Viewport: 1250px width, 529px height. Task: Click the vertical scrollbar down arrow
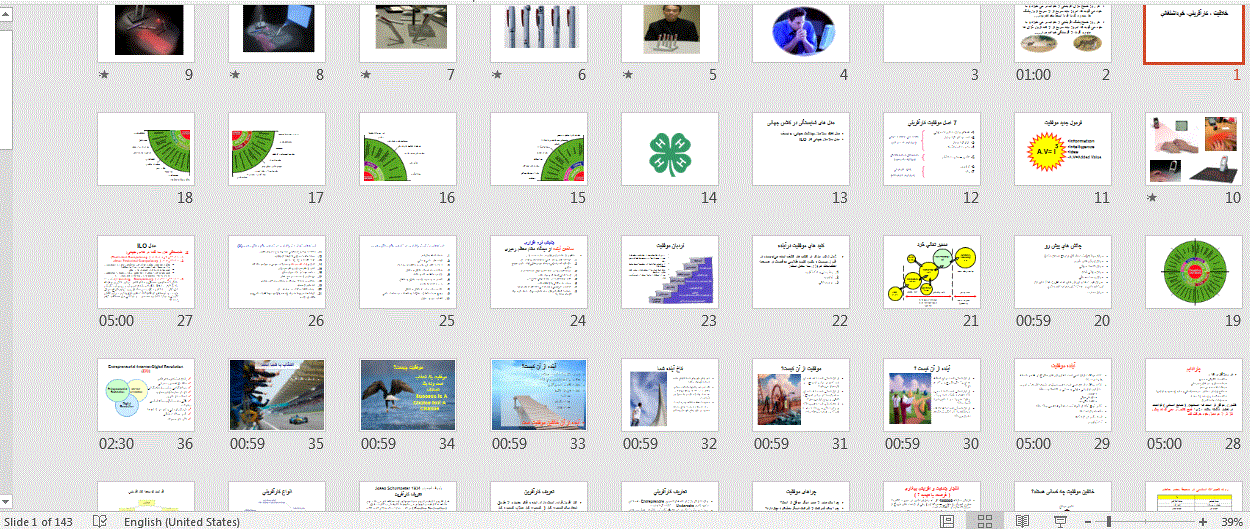[6, 500]
